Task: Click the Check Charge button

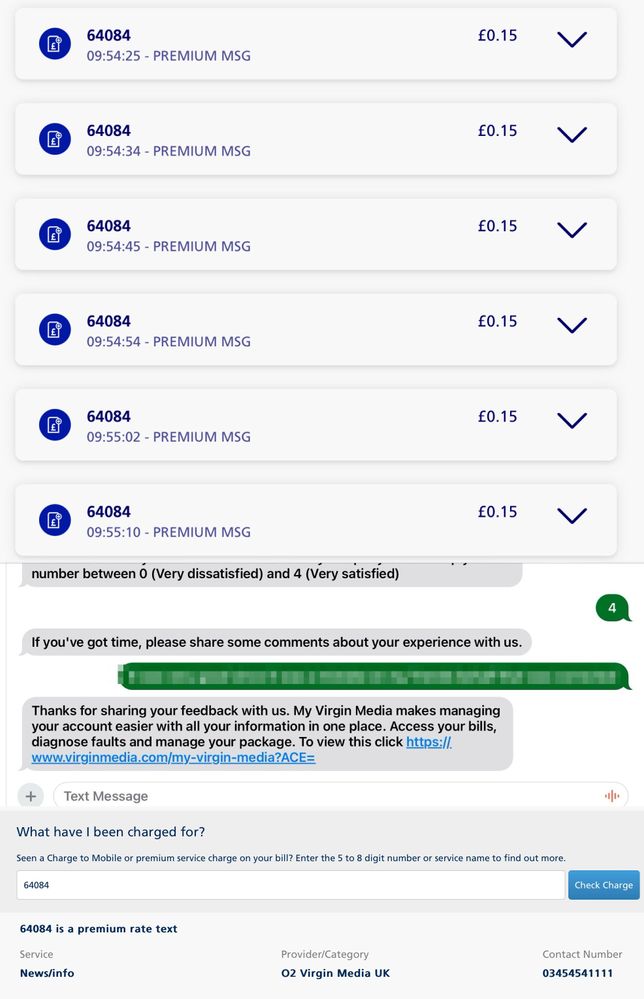Action: 603,885
